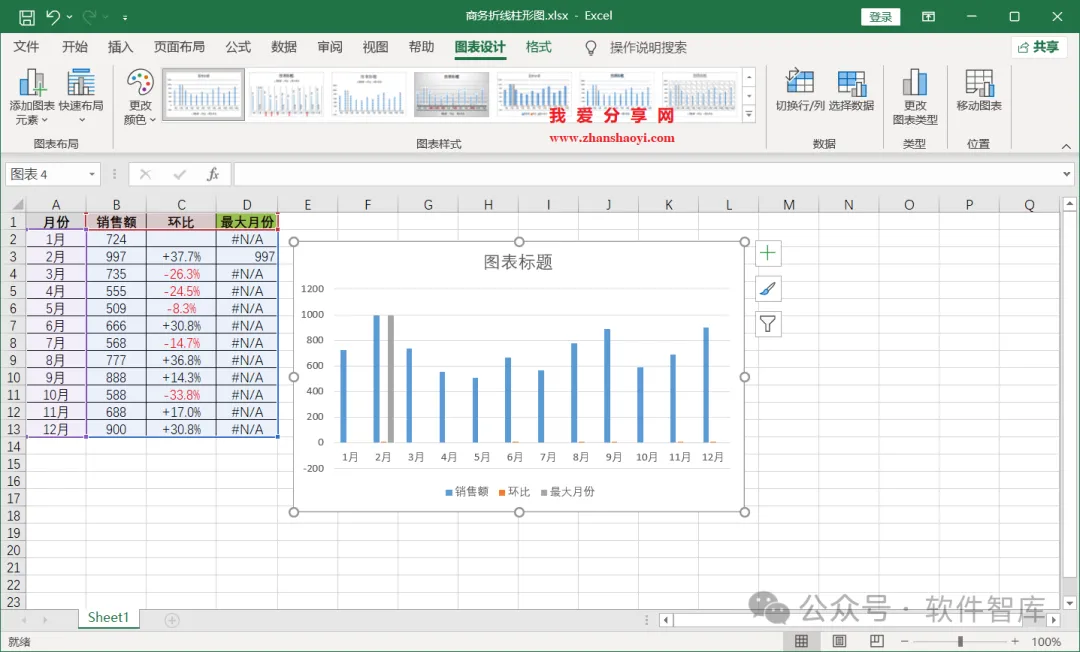Viewport: 1080px width, 652px height.
Task: Click the zoom slider handle
Action: click(x=960, y=642)
